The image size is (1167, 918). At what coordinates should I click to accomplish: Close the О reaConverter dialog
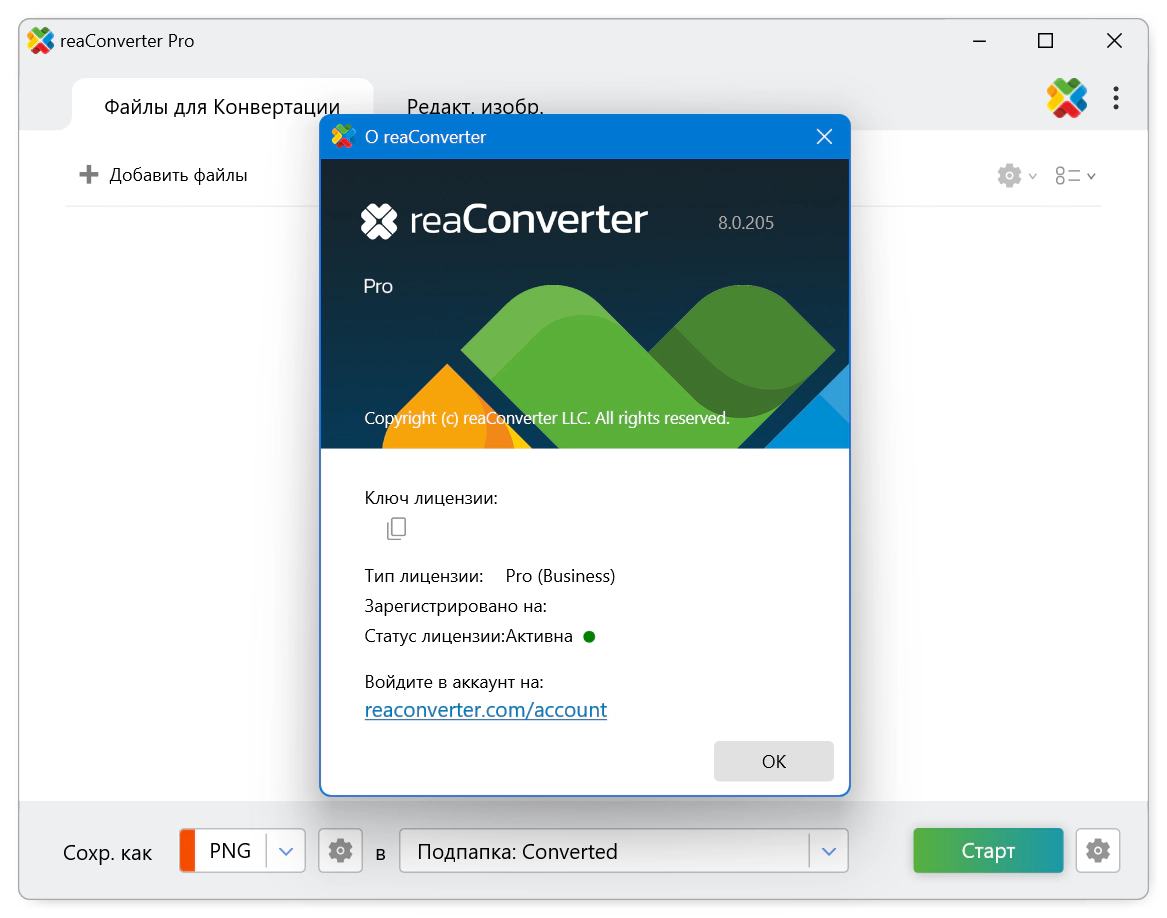pyautogui.click(x=824, y=137)
